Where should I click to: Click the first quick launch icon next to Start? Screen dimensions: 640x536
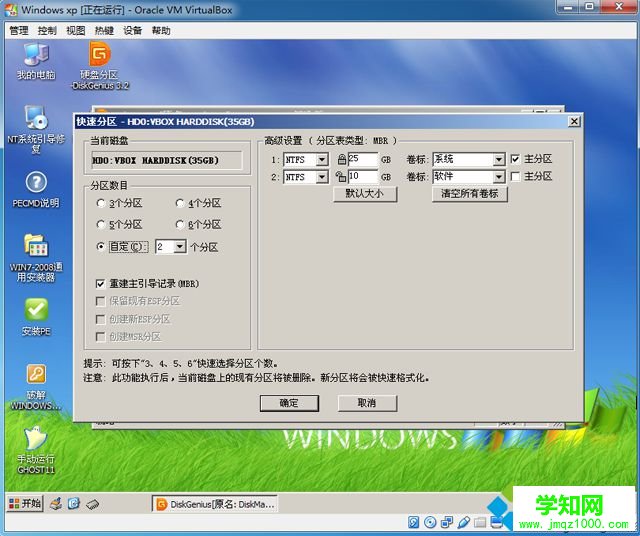[x=56, y=504]
